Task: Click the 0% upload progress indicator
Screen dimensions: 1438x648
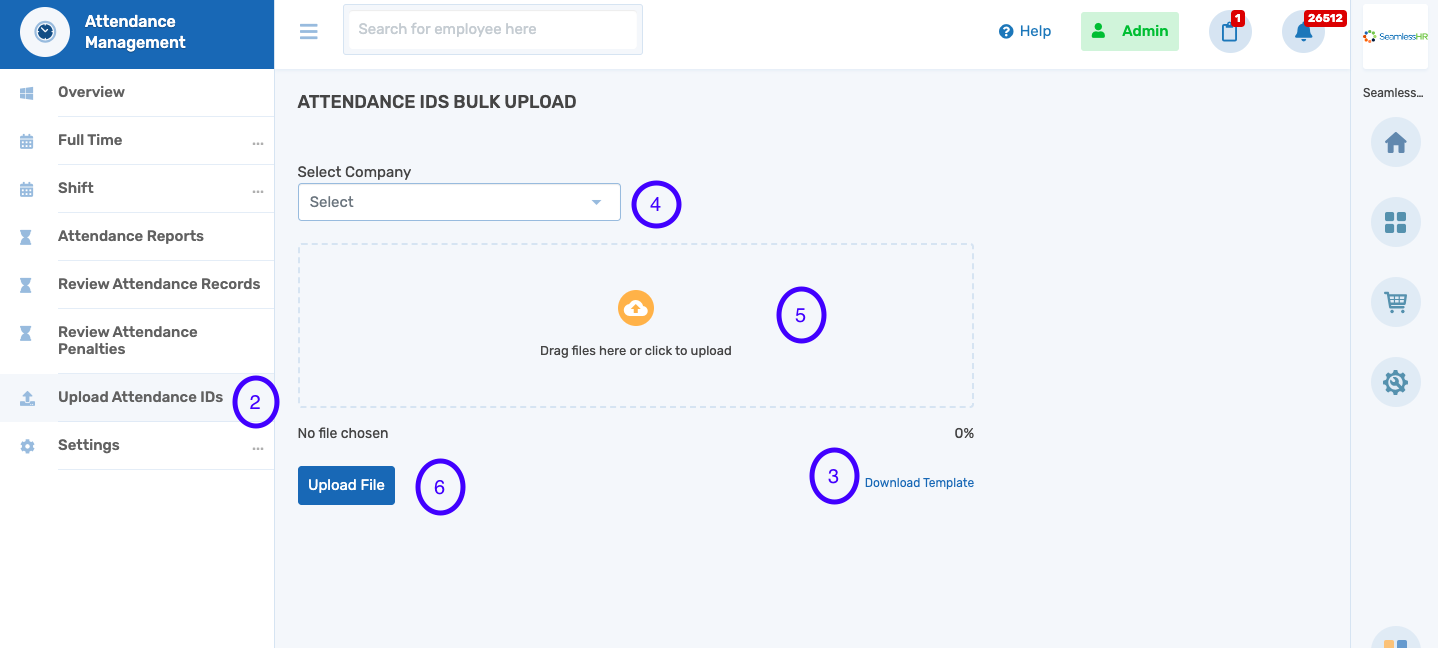Action: [x=964, y=433]
